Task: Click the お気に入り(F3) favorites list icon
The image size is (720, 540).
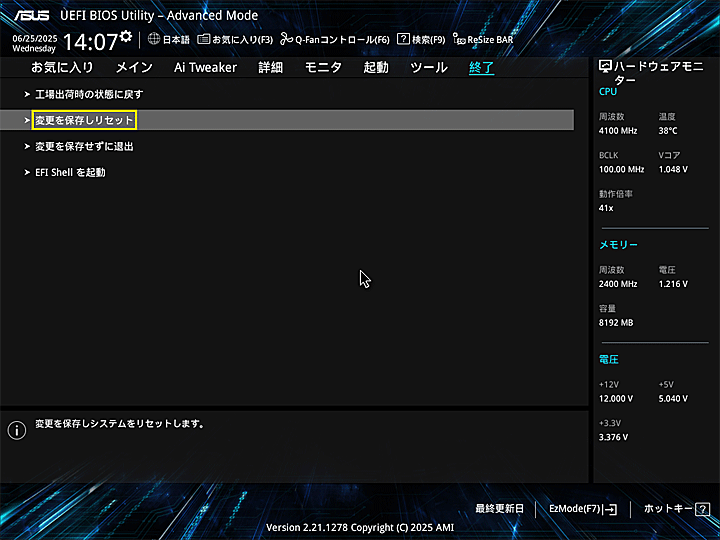Action: (x=203, y=39)
